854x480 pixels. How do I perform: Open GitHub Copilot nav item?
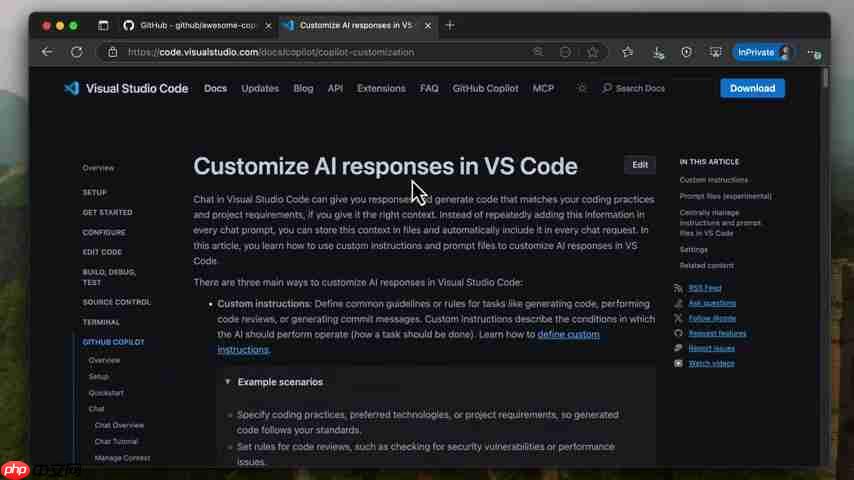coord(485,88)
